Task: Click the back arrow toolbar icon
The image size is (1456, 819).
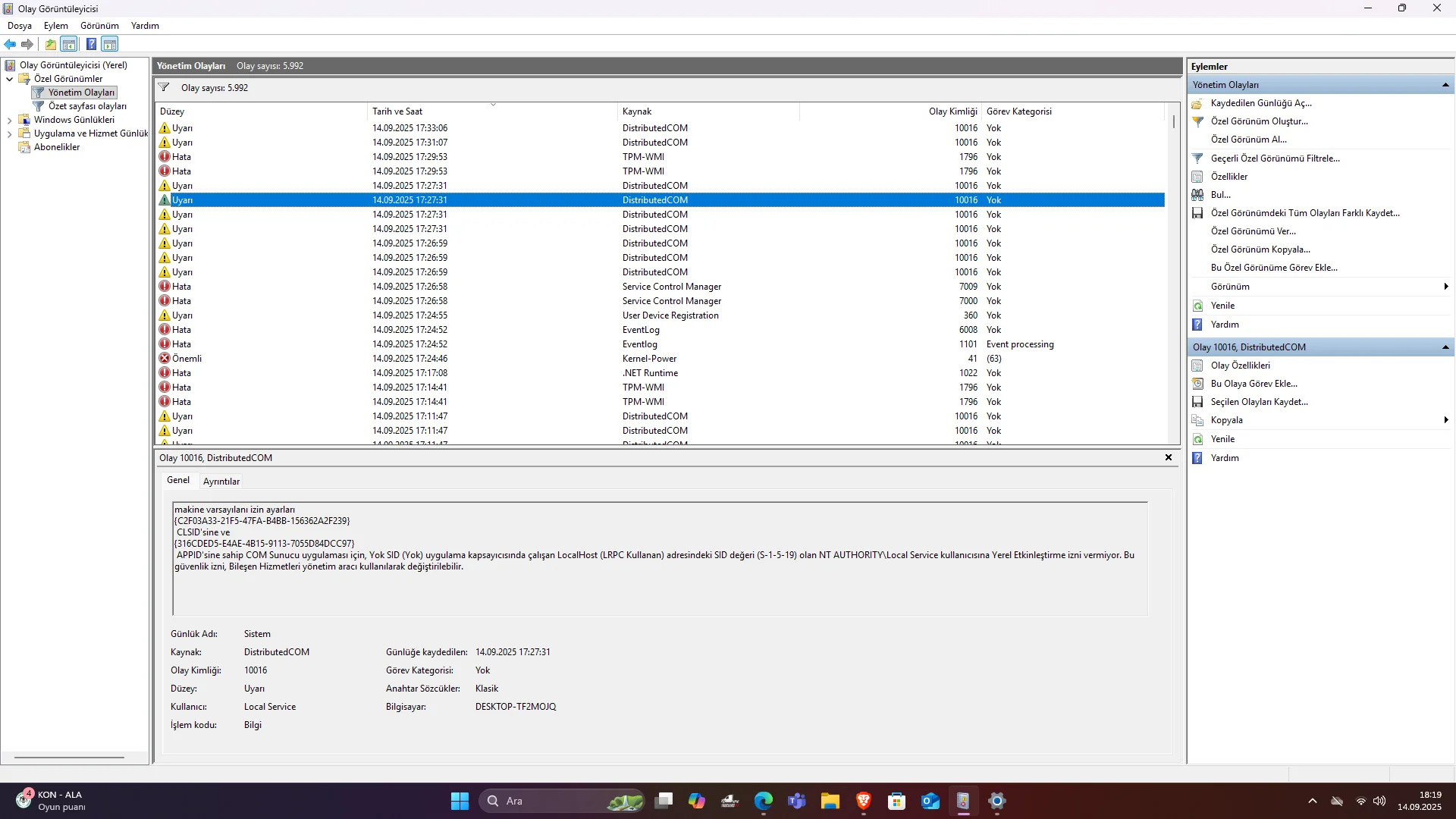Action: (10, 44)
